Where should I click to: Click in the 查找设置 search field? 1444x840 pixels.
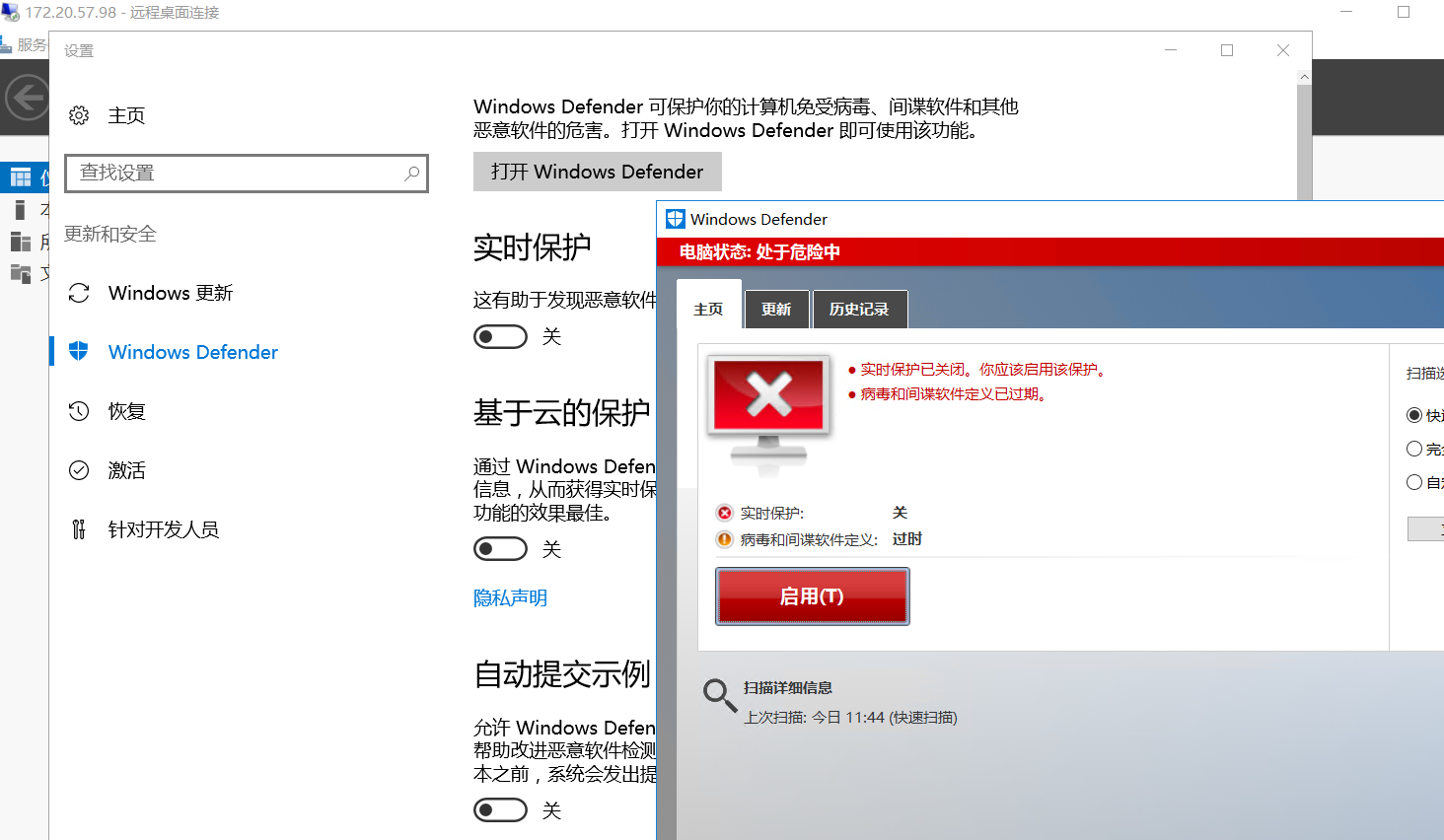coord(247,174)
